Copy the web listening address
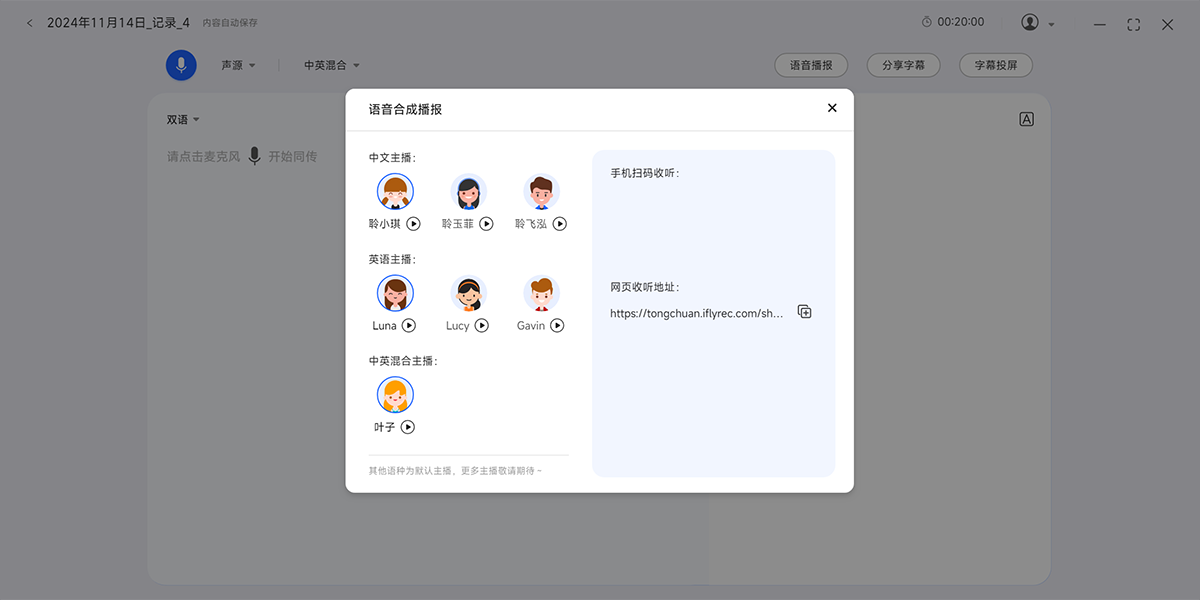This screenshot has width=1200, height=600. (x=804, y=312)
